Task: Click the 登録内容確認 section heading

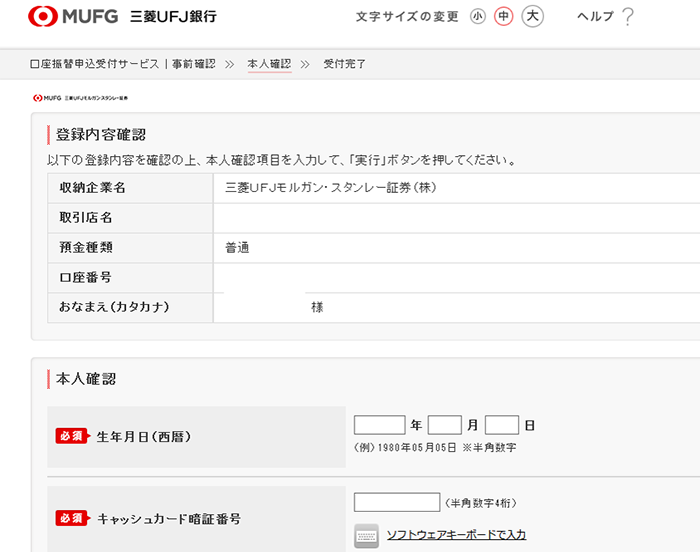Action: pos(101,135)
